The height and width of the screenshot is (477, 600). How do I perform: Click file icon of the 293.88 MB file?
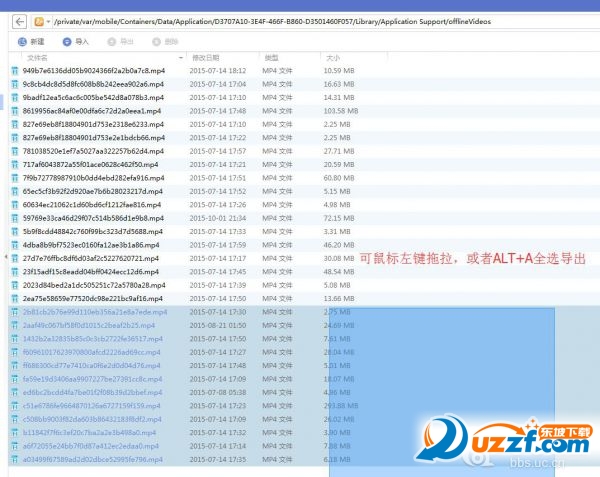(x=15, y=405)
